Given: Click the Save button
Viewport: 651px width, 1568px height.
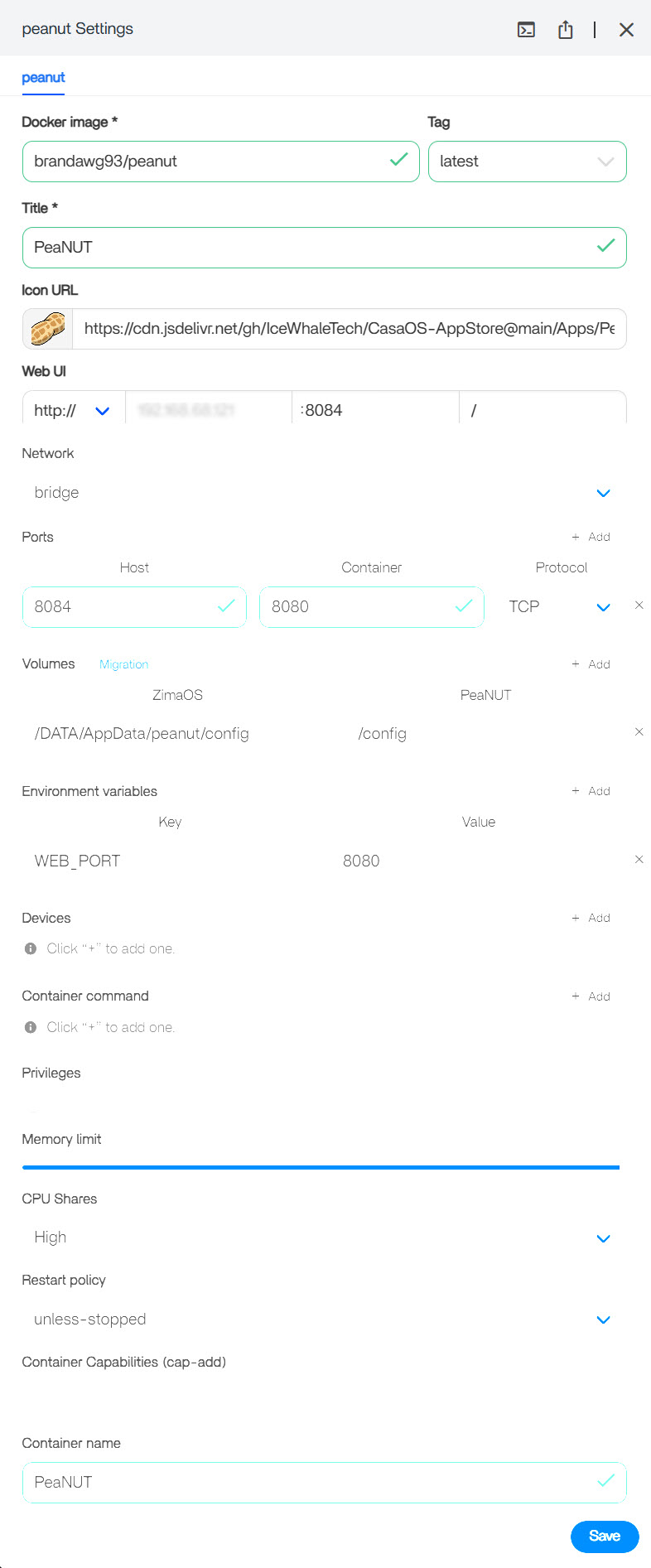Looking at the screenshot, I should [x=605, y=1536].
